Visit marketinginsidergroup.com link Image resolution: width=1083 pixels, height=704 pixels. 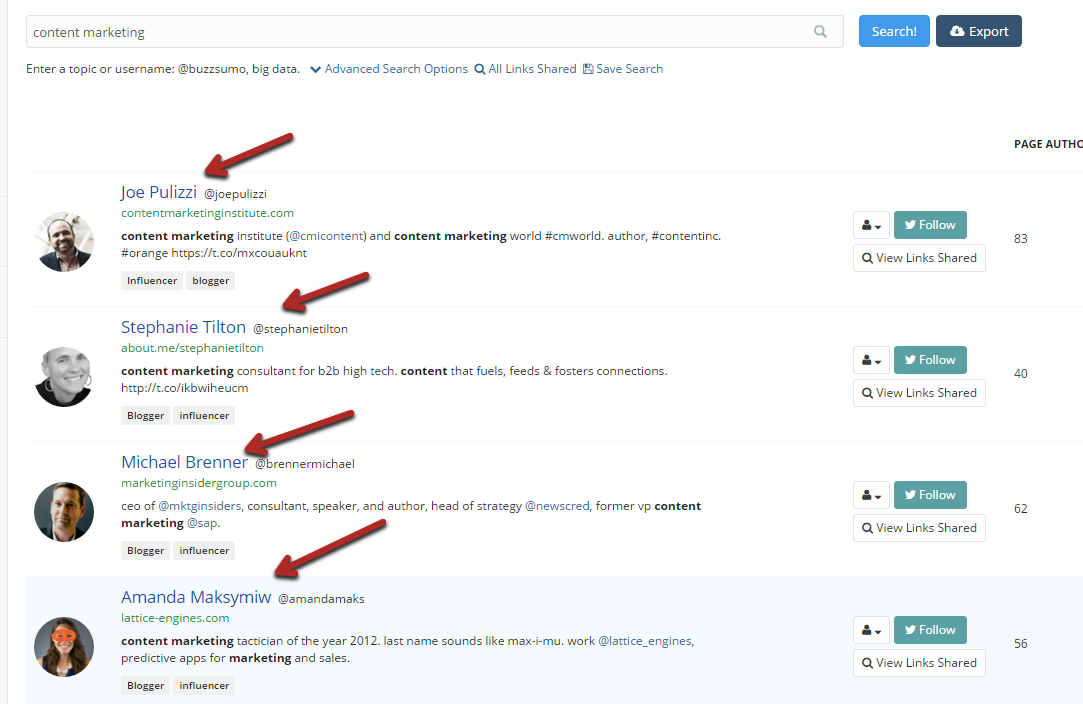tap(199, 483)
